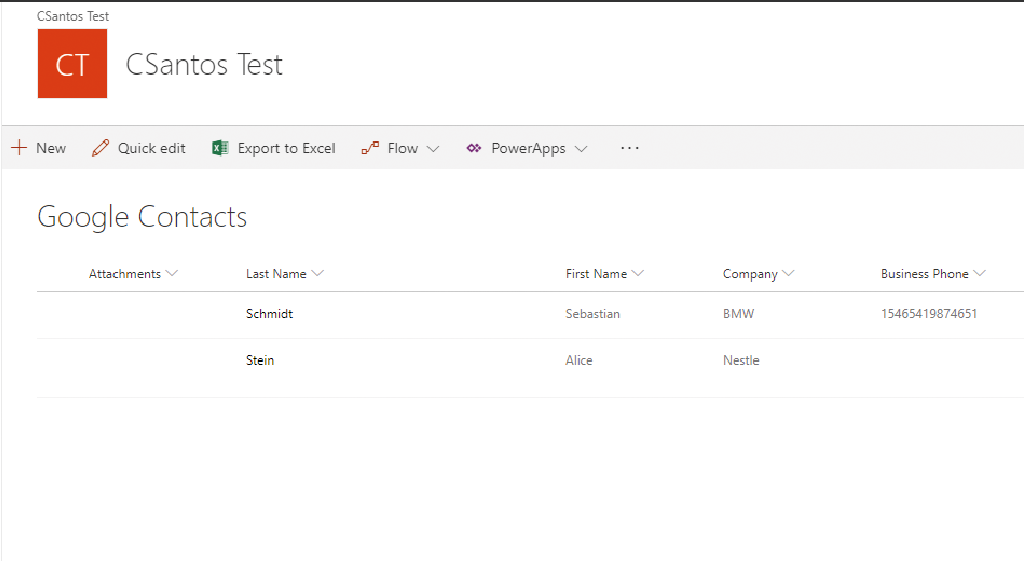Open the Last Name column dropdown
Viewport: 1024px width, 561px height.
pos(318,274)
